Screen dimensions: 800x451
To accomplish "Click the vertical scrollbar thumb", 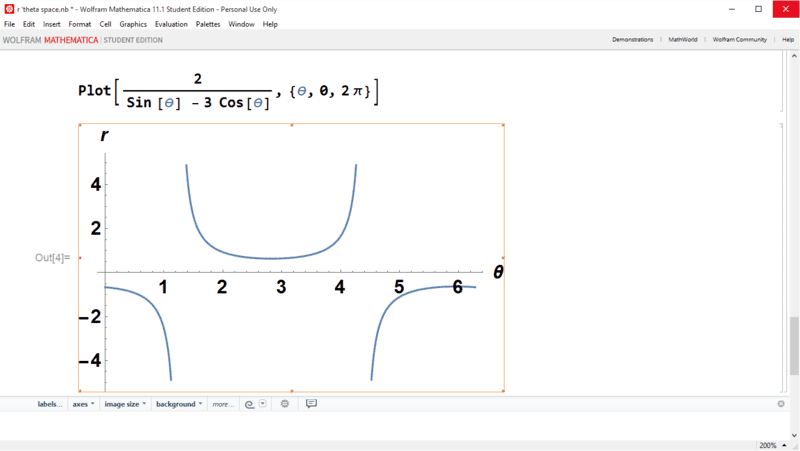I will tap(794, 344).
